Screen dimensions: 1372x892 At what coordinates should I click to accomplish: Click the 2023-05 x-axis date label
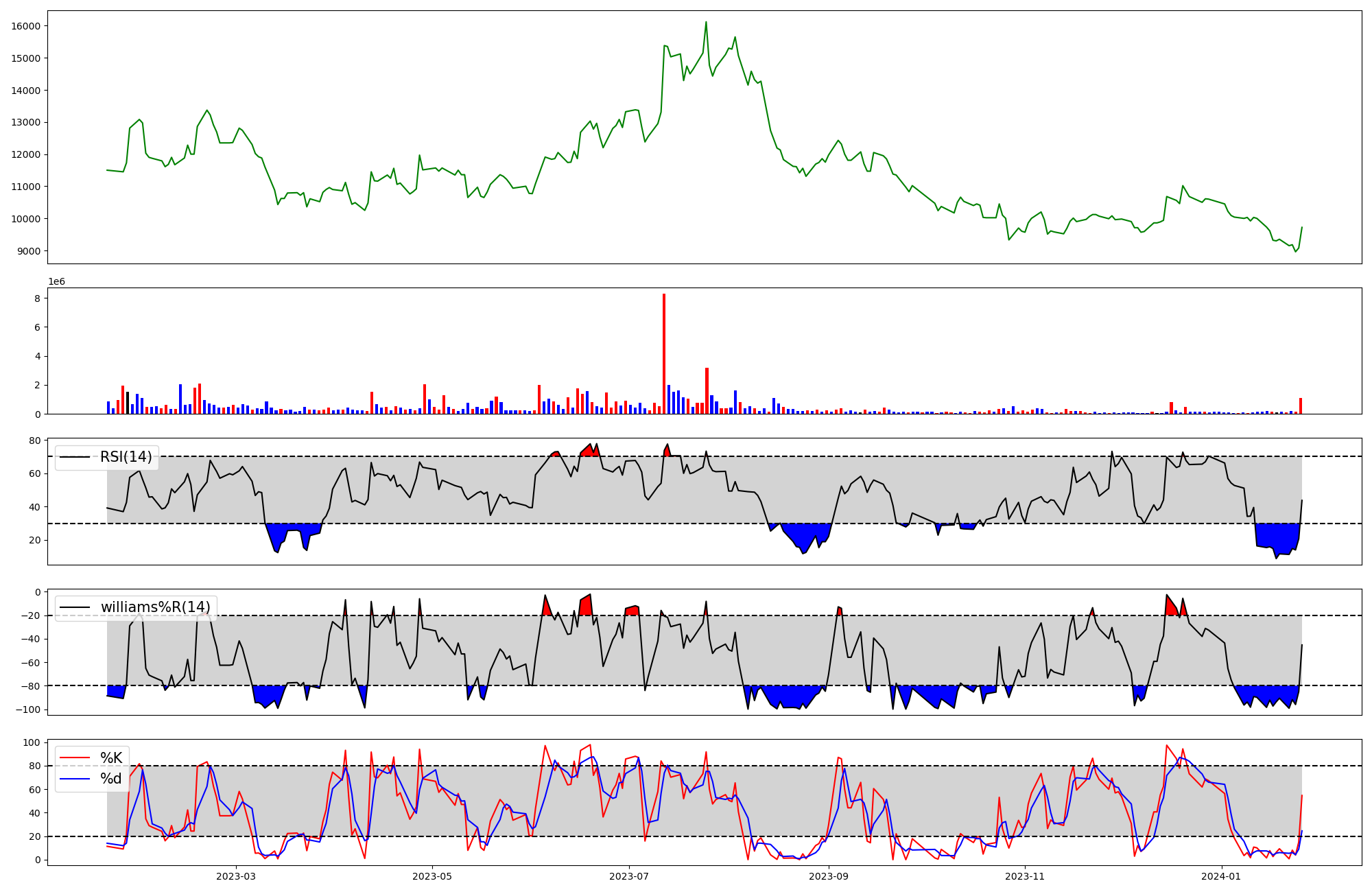(432, 876)
